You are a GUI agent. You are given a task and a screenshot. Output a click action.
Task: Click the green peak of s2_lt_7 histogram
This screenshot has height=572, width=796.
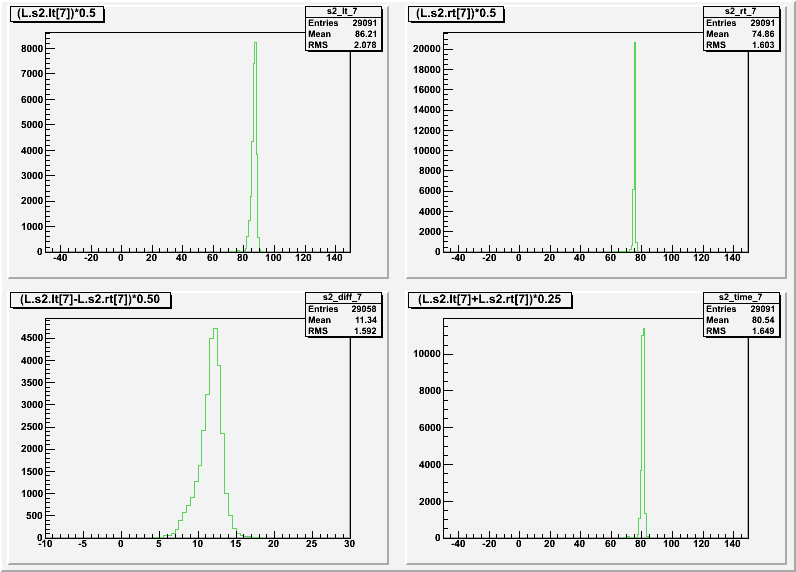(255, 43)
